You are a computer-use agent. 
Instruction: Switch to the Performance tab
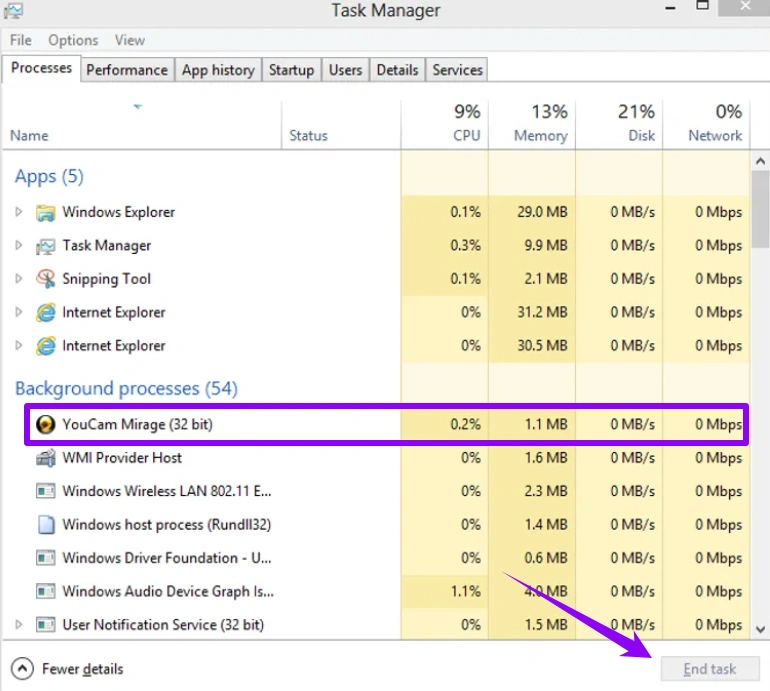(126, 70)
